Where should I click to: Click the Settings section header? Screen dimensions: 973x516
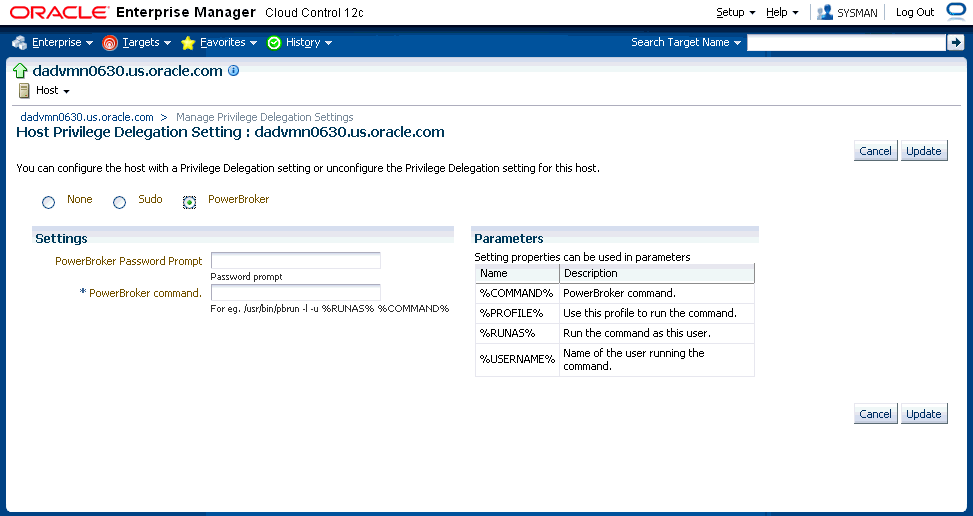click(61, 239)
